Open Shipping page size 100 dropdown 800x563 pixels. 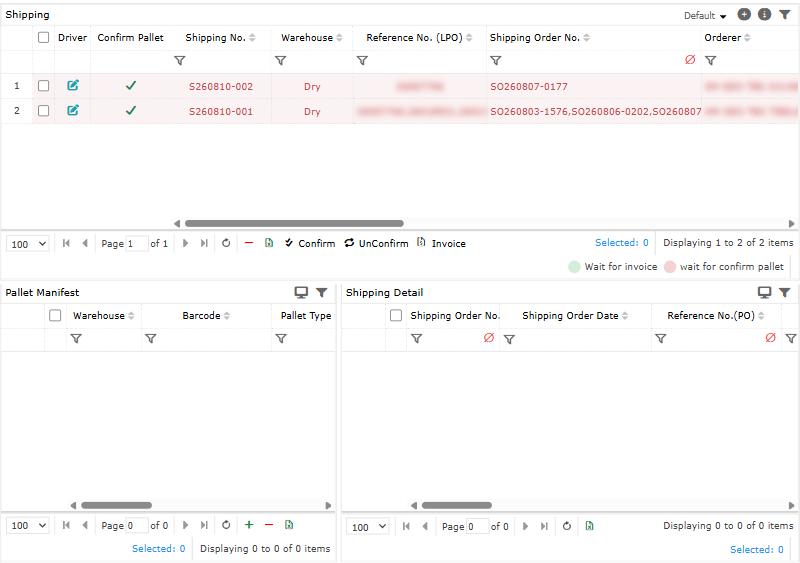click(28, 244)
